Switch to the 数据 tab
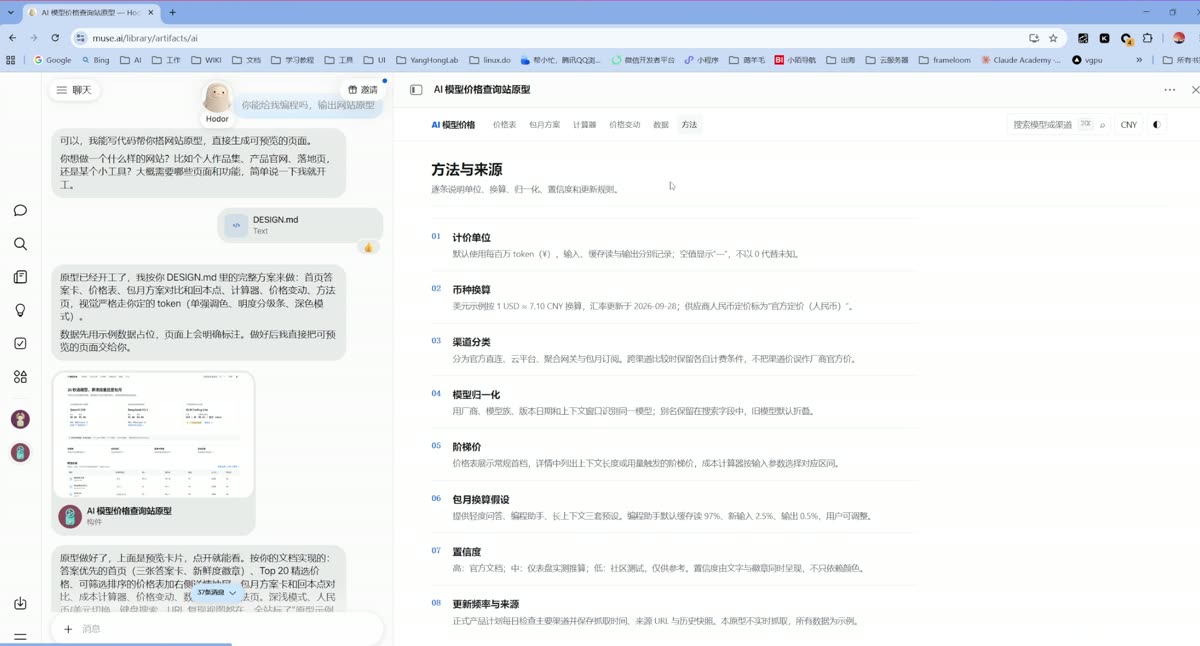The height and width of the screenshot is (646, 1200). coord(661,125)
